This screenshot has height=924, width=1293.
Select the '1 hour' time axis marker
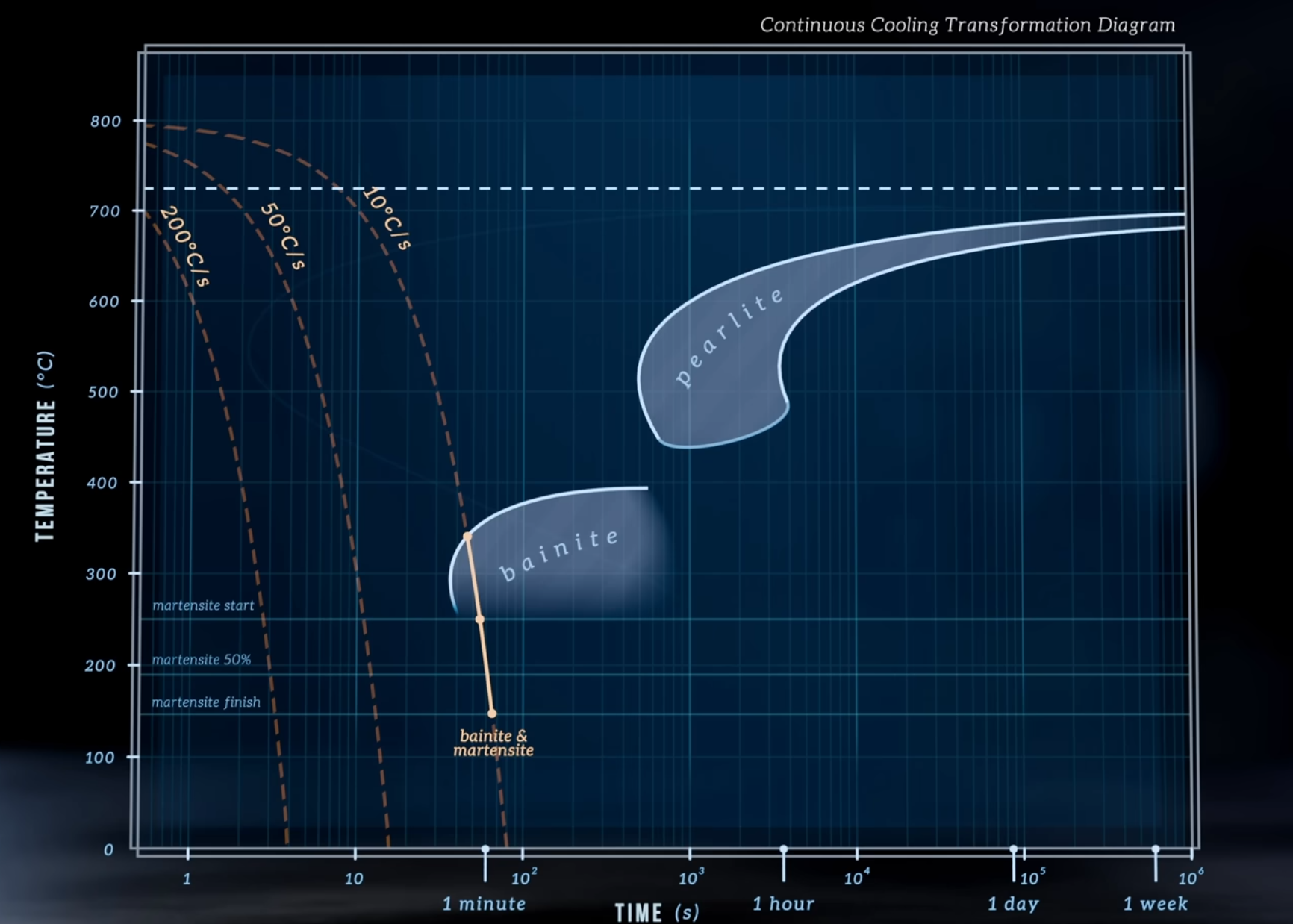pos(783,904)
